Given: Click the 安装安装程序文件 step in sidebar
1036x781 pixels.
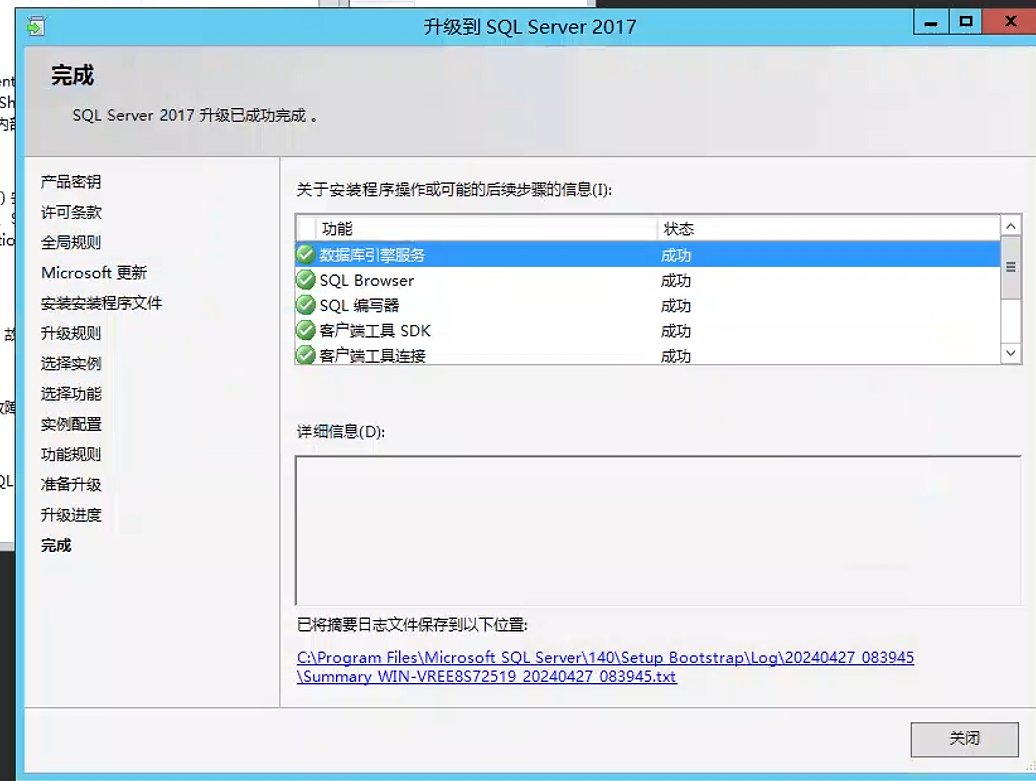Looking at the screenshot, I should [x=101, y=303].
